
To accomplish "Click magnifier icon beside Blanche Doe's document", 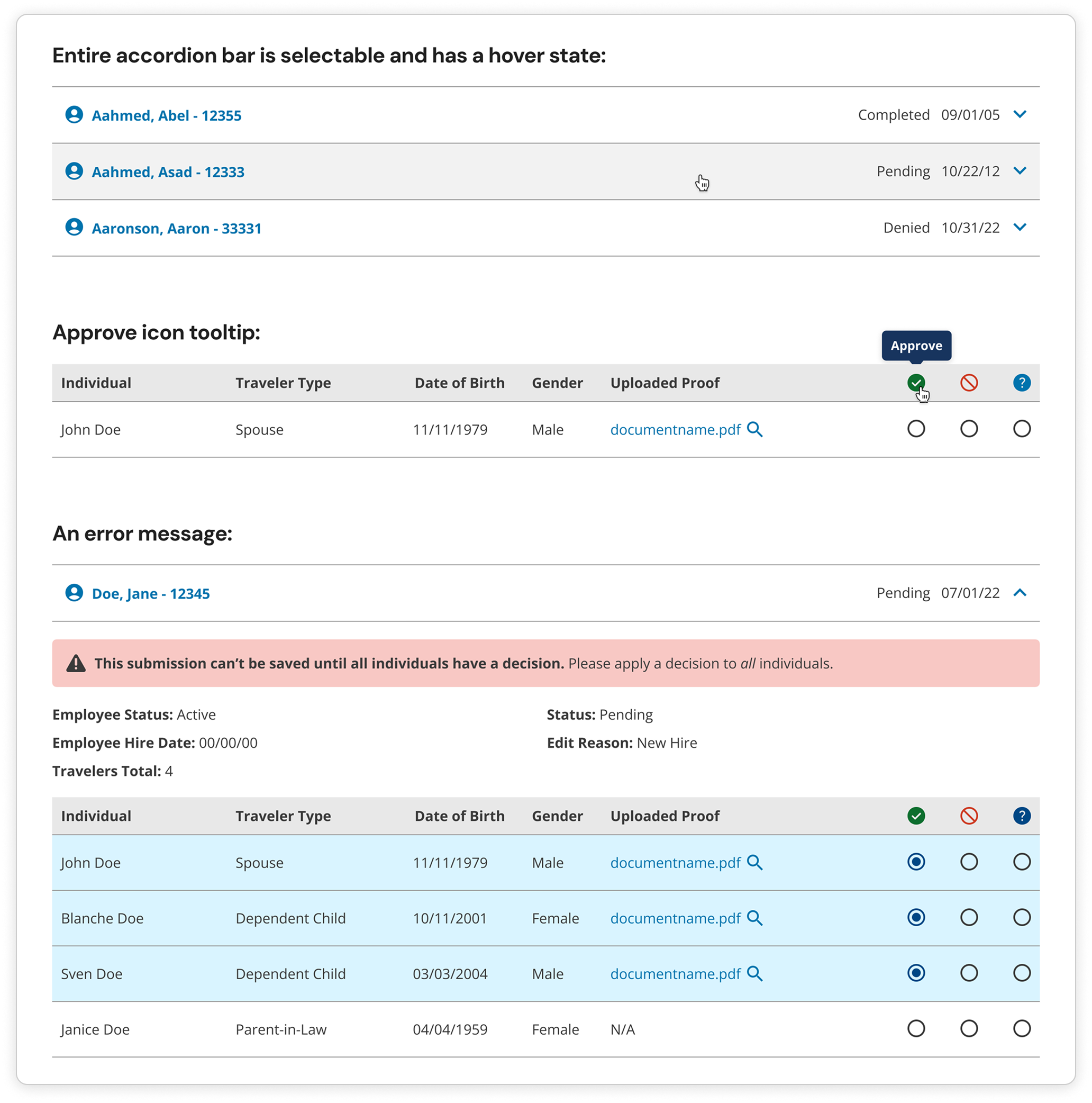I will 754,918.
